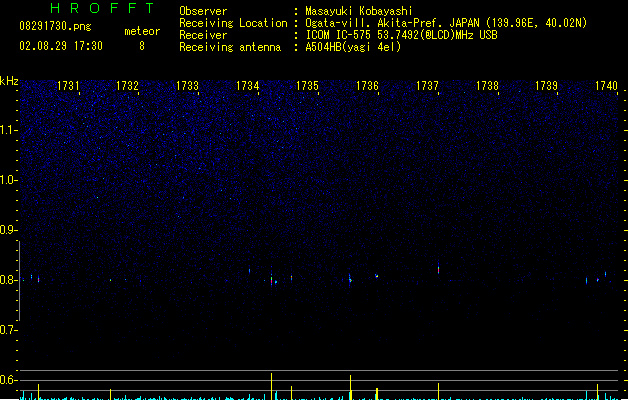
Task: Click the yellow spike below 1737 in bottom graph
Action: (x=438, y=391)
